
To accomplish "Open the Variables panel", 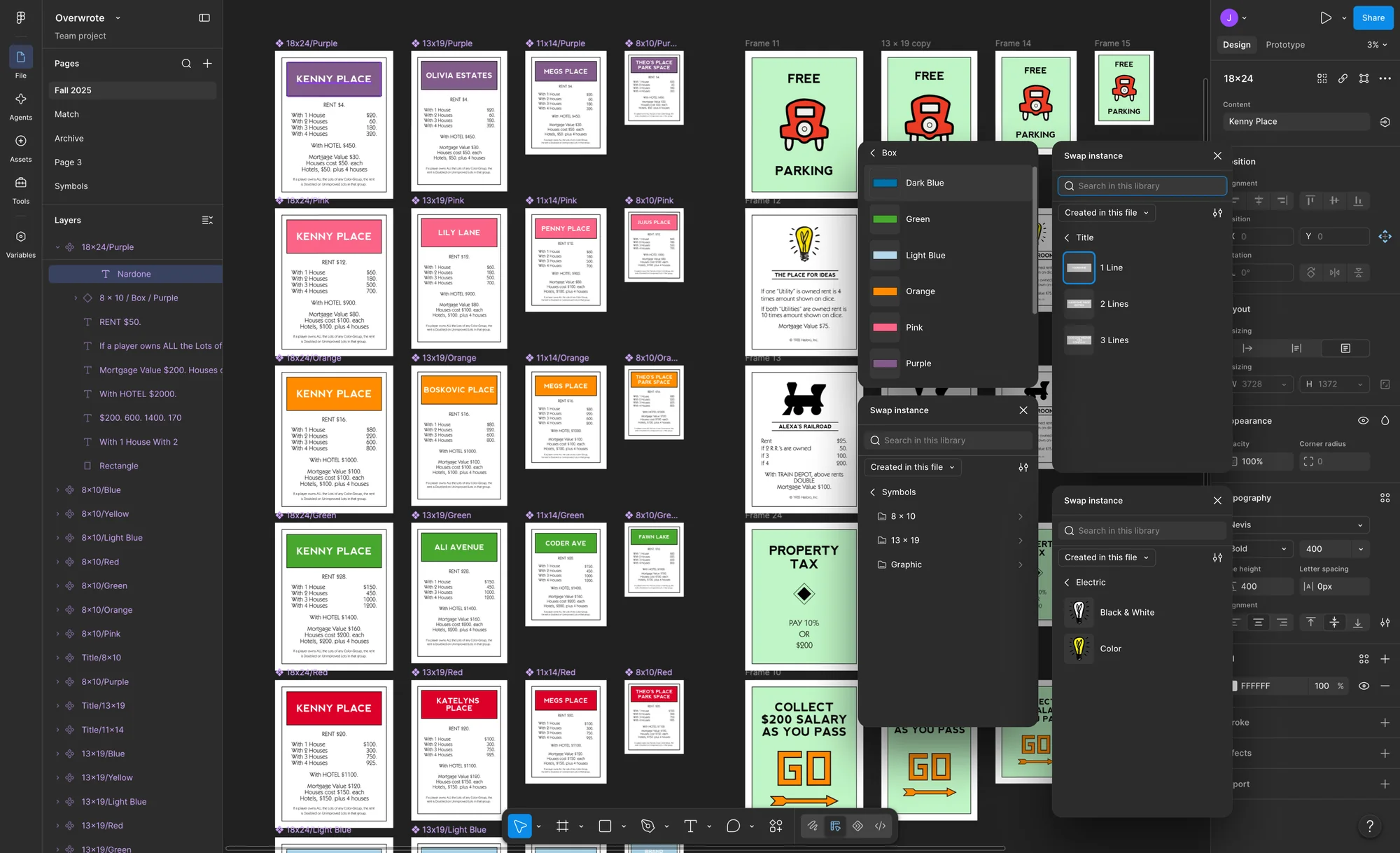I will (x=20, y=244).
